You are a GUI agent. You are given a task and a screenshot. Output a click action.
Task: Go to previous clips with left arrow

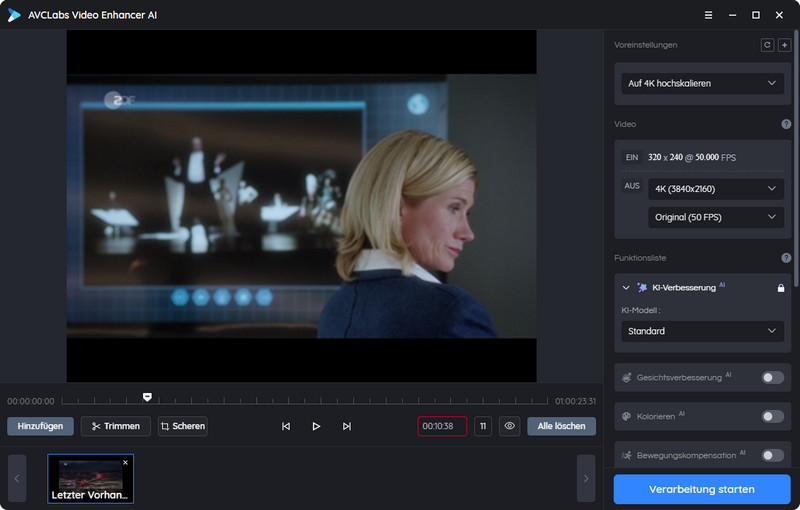coord(17,478)
